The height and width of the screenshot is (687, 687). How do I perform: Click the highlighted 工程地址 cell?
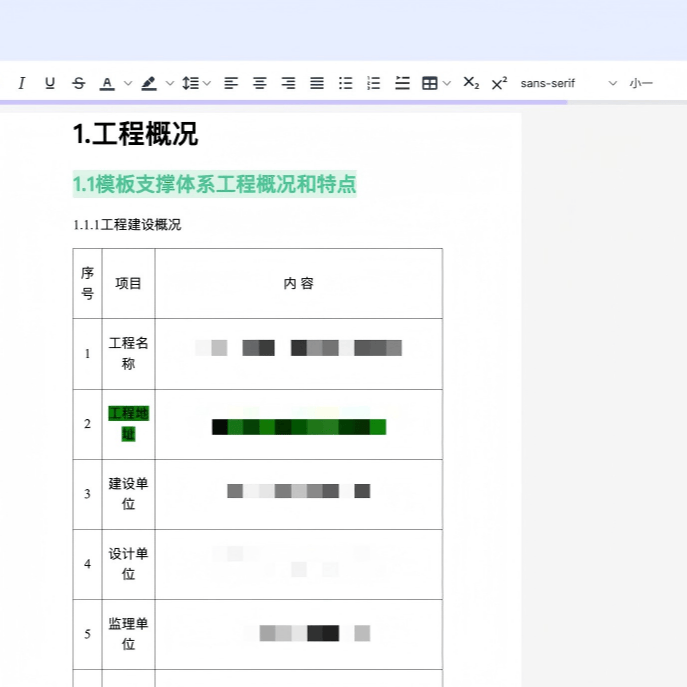pos(128,424)
